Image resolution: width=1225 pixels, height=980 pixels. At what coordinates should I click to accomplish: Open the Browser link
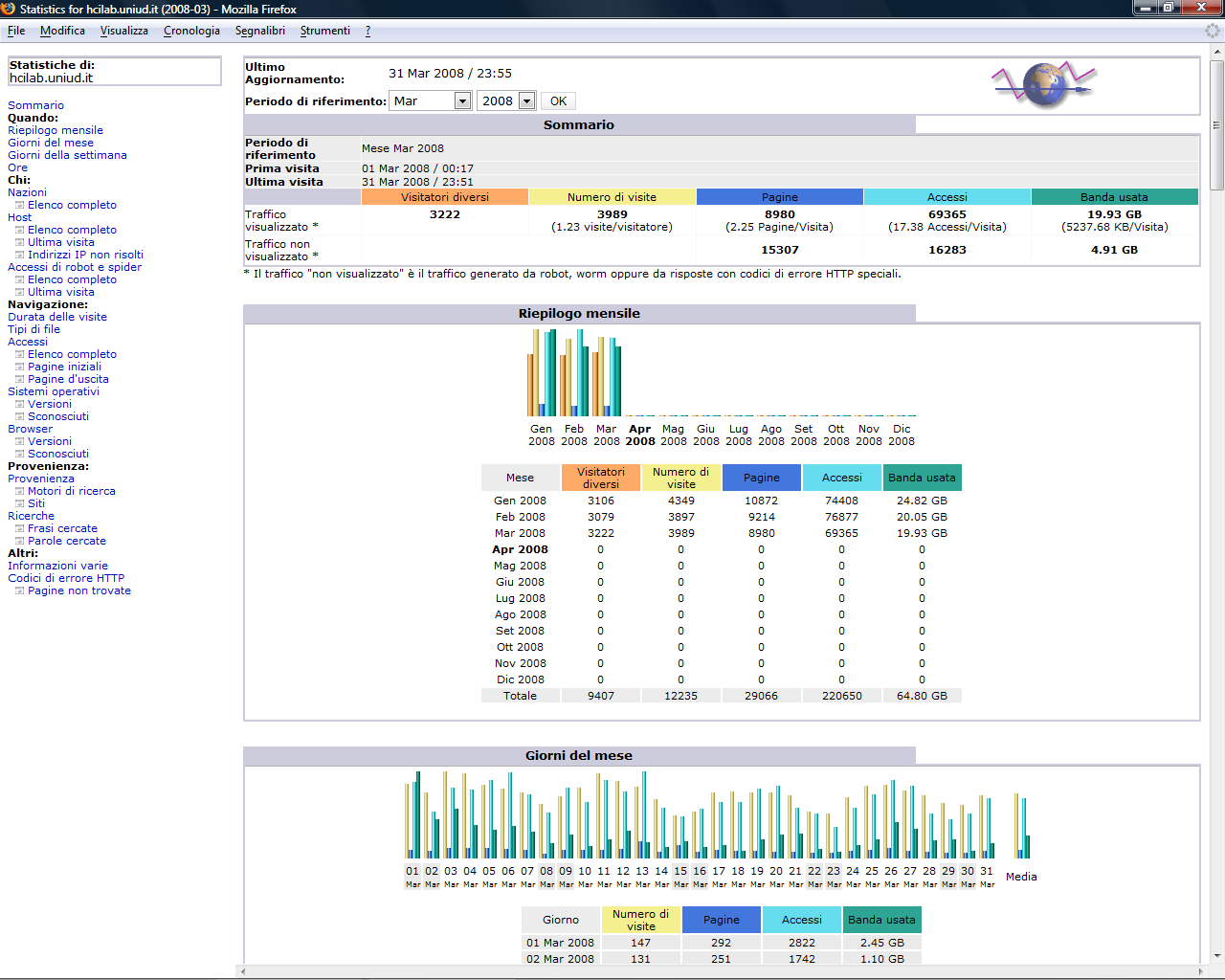tap(30, 429)
